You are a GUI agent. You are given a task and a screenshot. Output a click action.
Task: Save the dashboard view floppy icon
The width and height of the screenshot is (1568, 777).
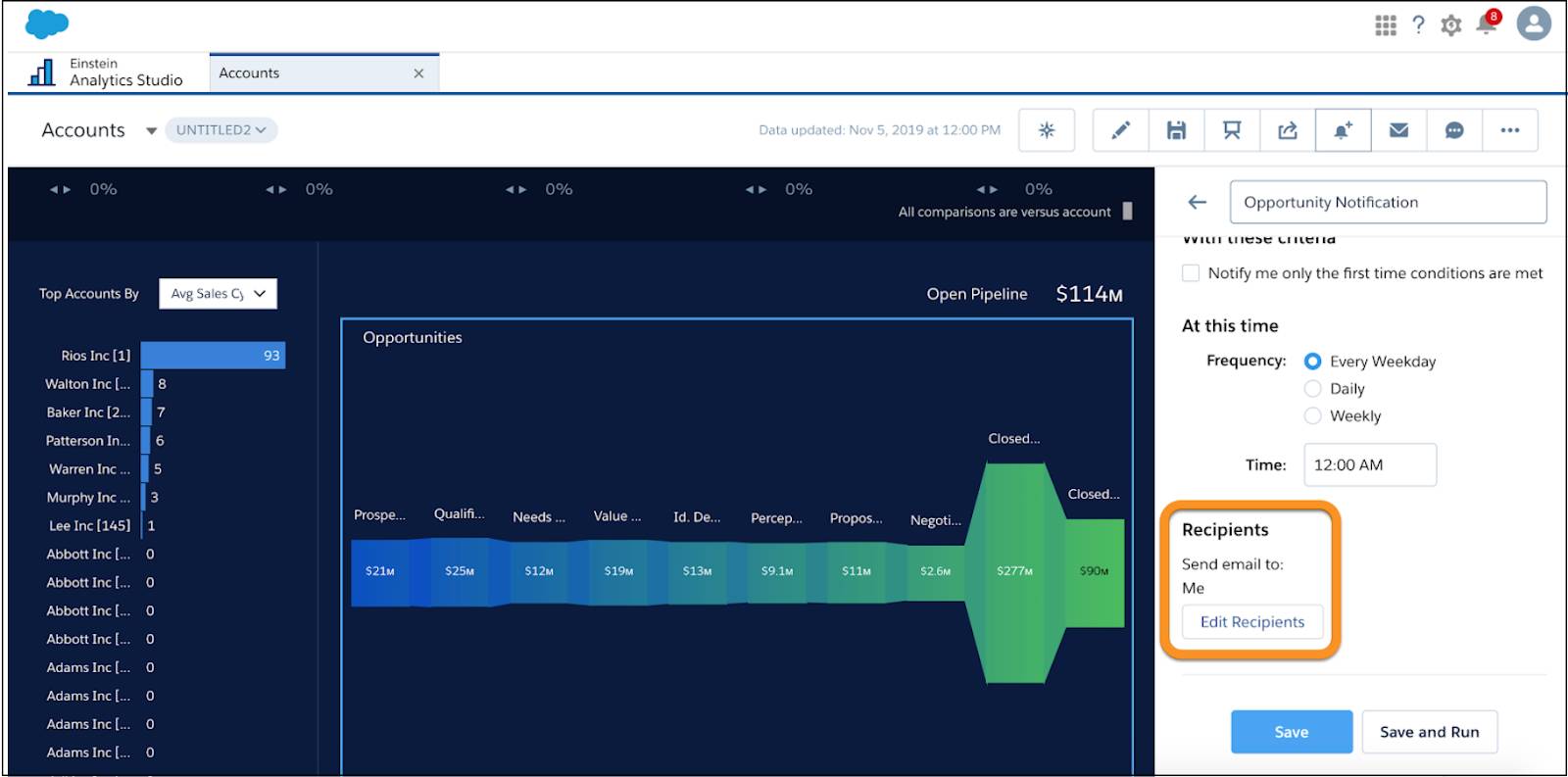click(1176, 130)
